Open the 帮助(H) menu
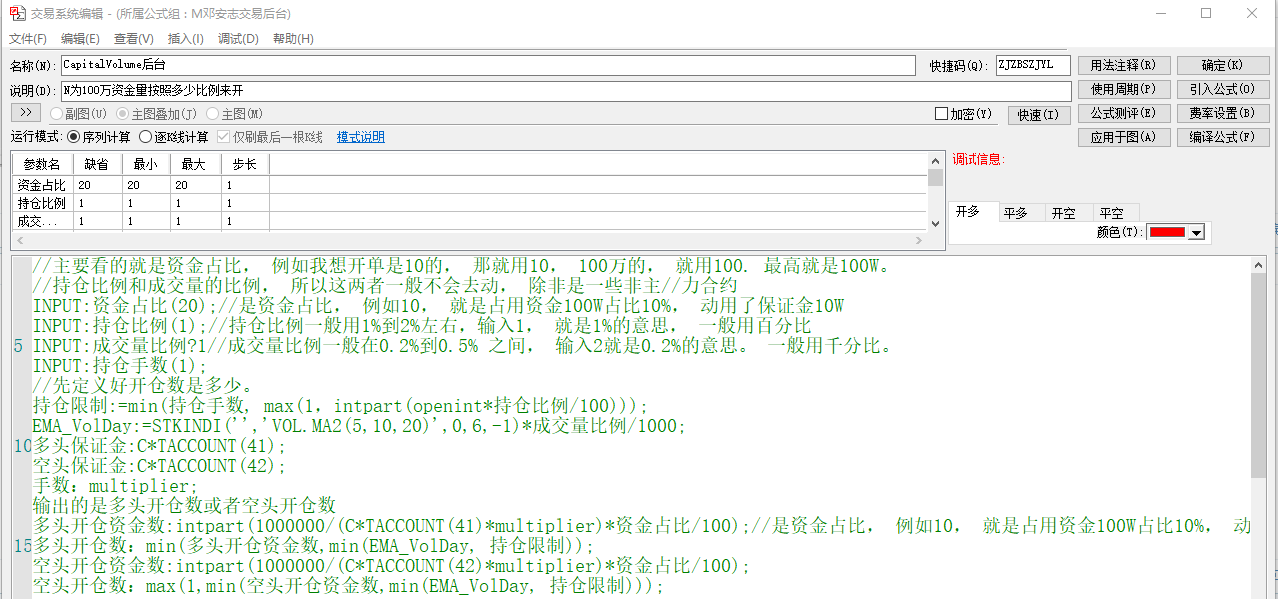The image size is (1278, 599). pos(293,39)
